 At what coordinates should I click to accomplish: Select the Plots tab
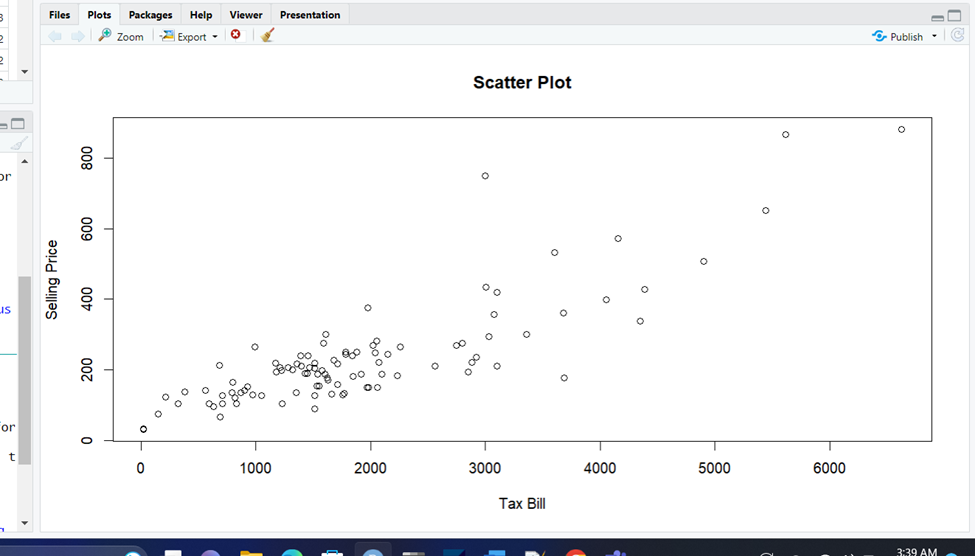tap(99, 15)
